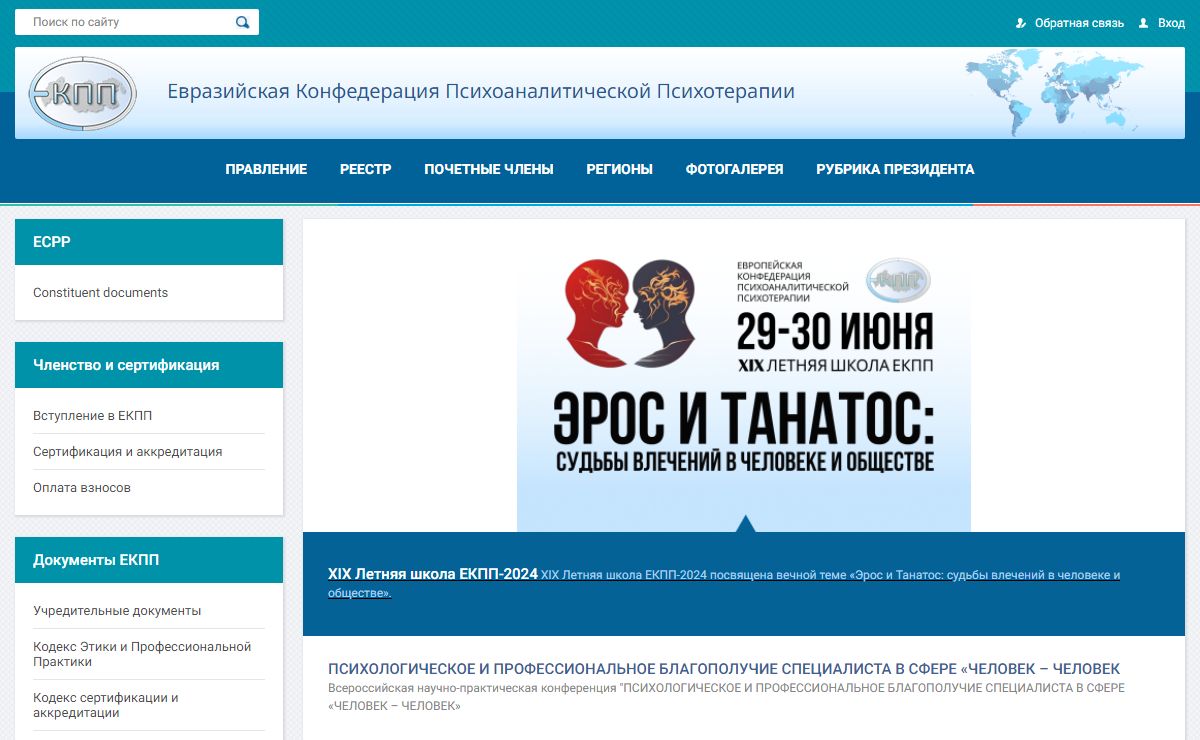Open the РЕГИОНЫ menu item
1200x740 pixels.
619,169
